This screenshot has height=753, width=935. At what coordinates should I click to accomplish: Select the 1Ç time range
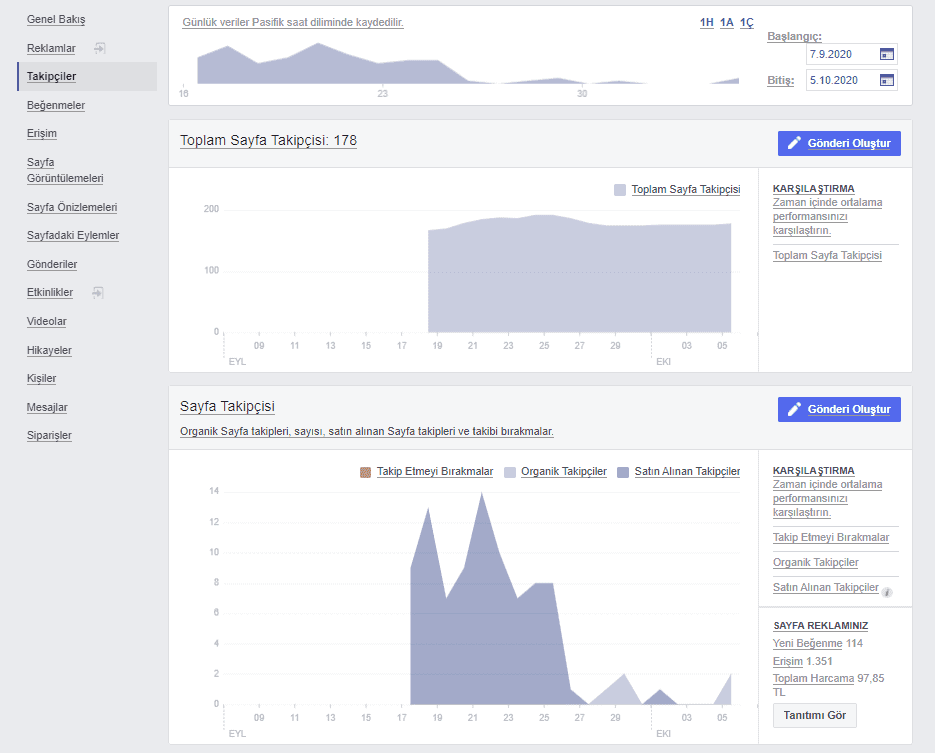point(747,22)
